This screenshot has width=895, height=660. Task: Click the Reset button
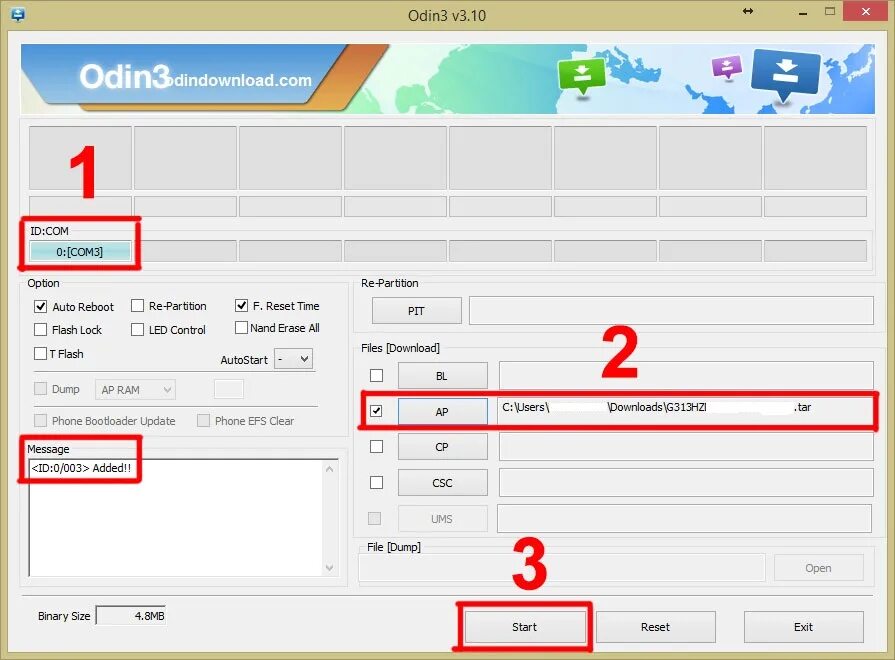pyautogui.click(x=655, y=627)
